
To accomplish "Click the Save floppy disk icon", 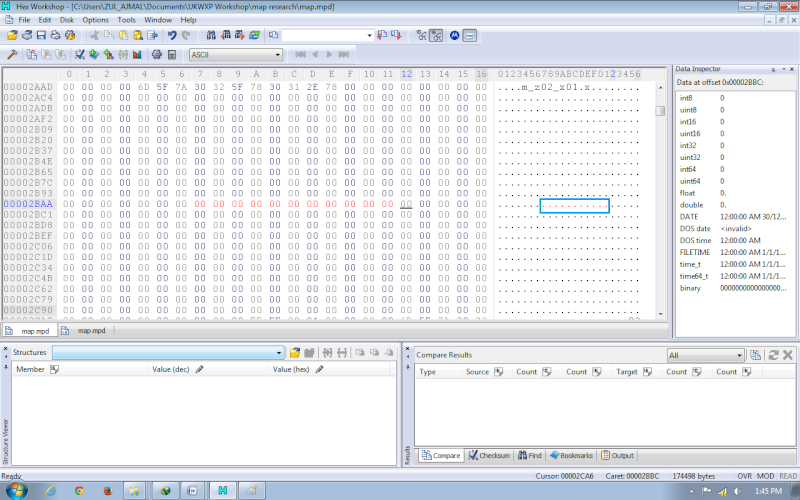I will (x=41, y=35).
